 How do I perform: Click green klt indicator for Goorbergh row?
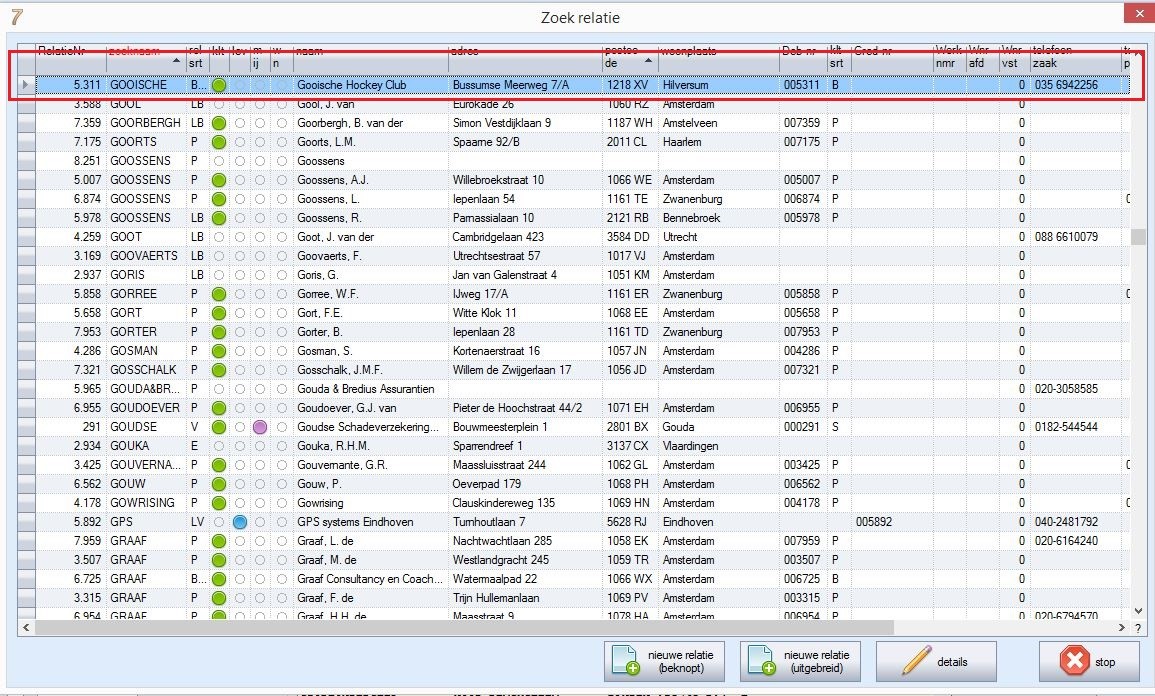click(219, 123)
